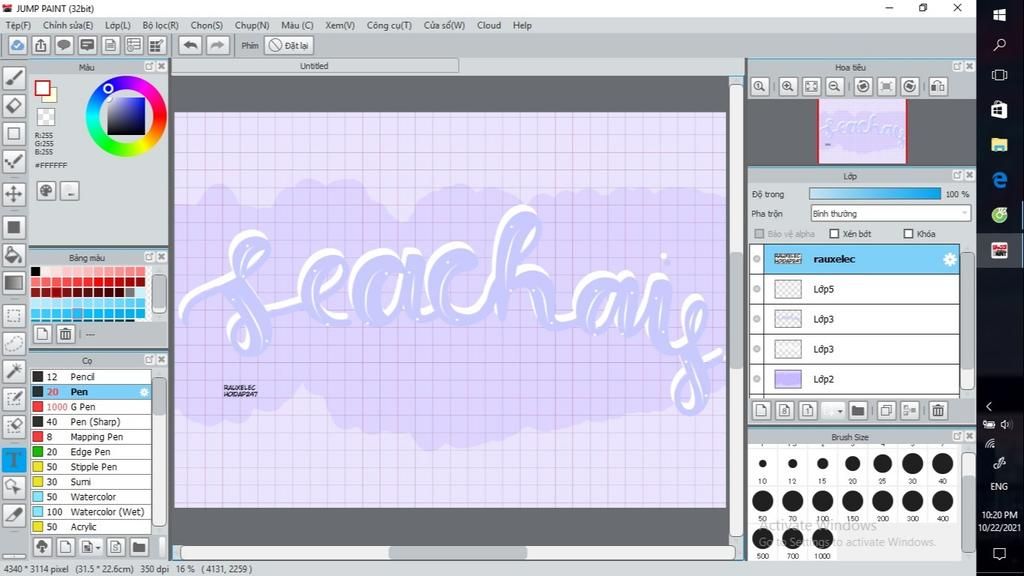
Task: Select the Brush tool in left toolbar
Action: [14, 78]
